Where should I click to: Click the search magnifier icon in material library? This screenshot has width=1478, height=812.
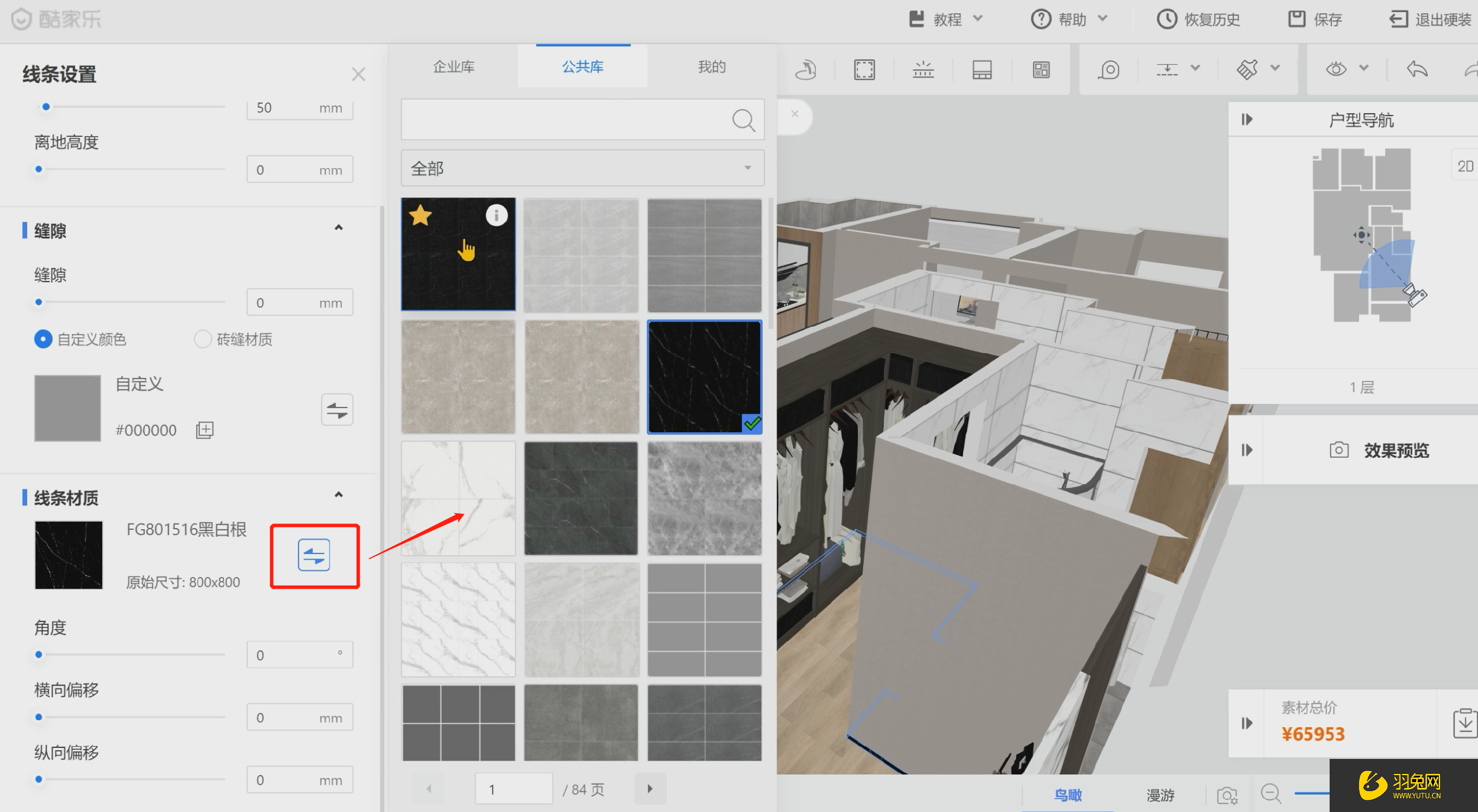coord(743,120)
